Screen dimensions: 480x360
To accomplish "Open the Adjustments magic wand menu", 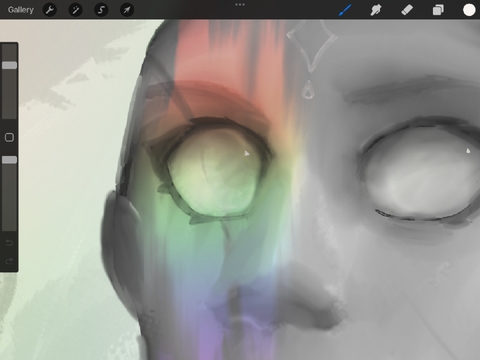I will [x=75, y=10].
